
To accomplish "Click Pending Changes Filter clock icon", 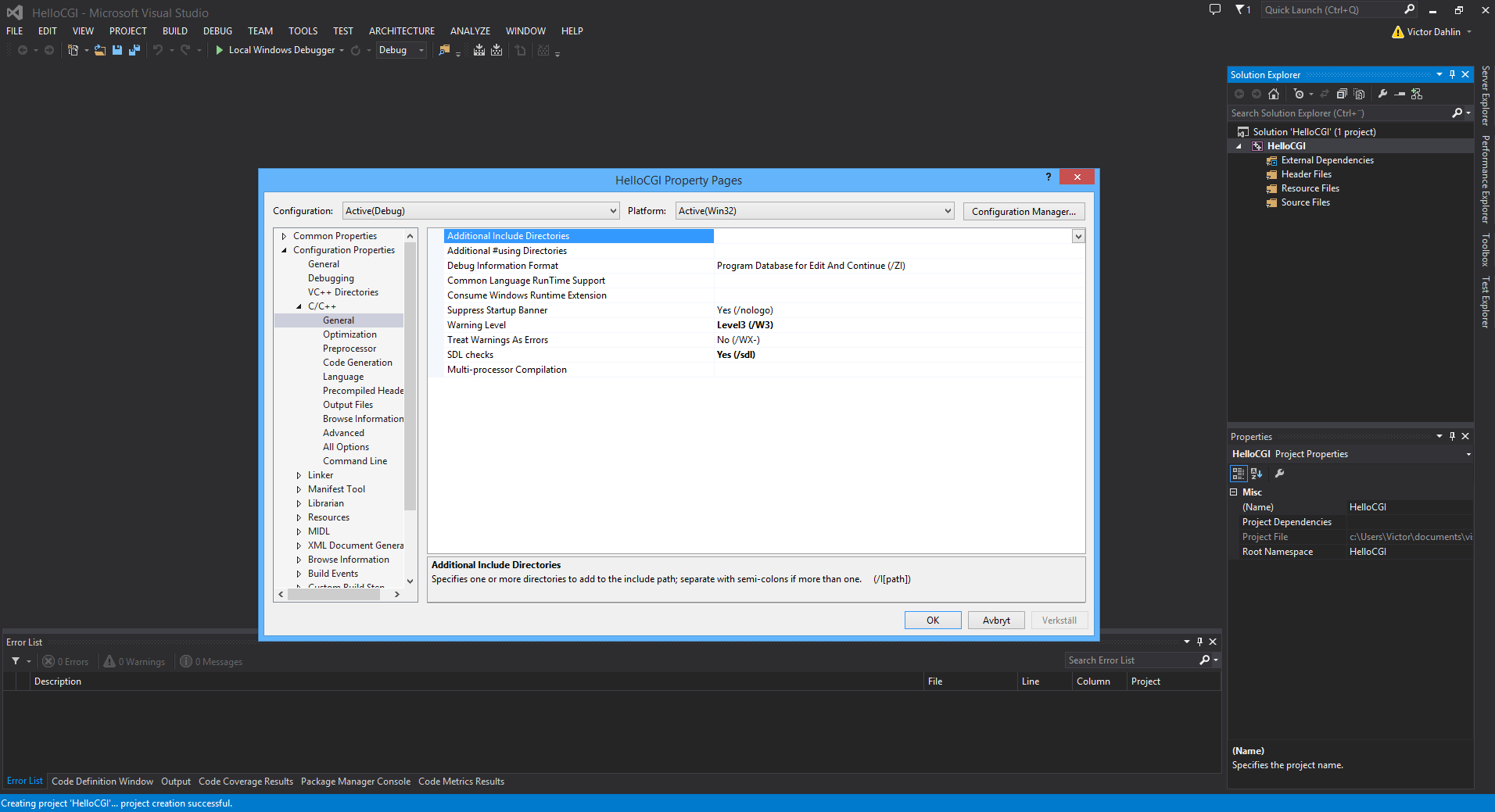I will pyautogui.click(x=1299, y=94).
